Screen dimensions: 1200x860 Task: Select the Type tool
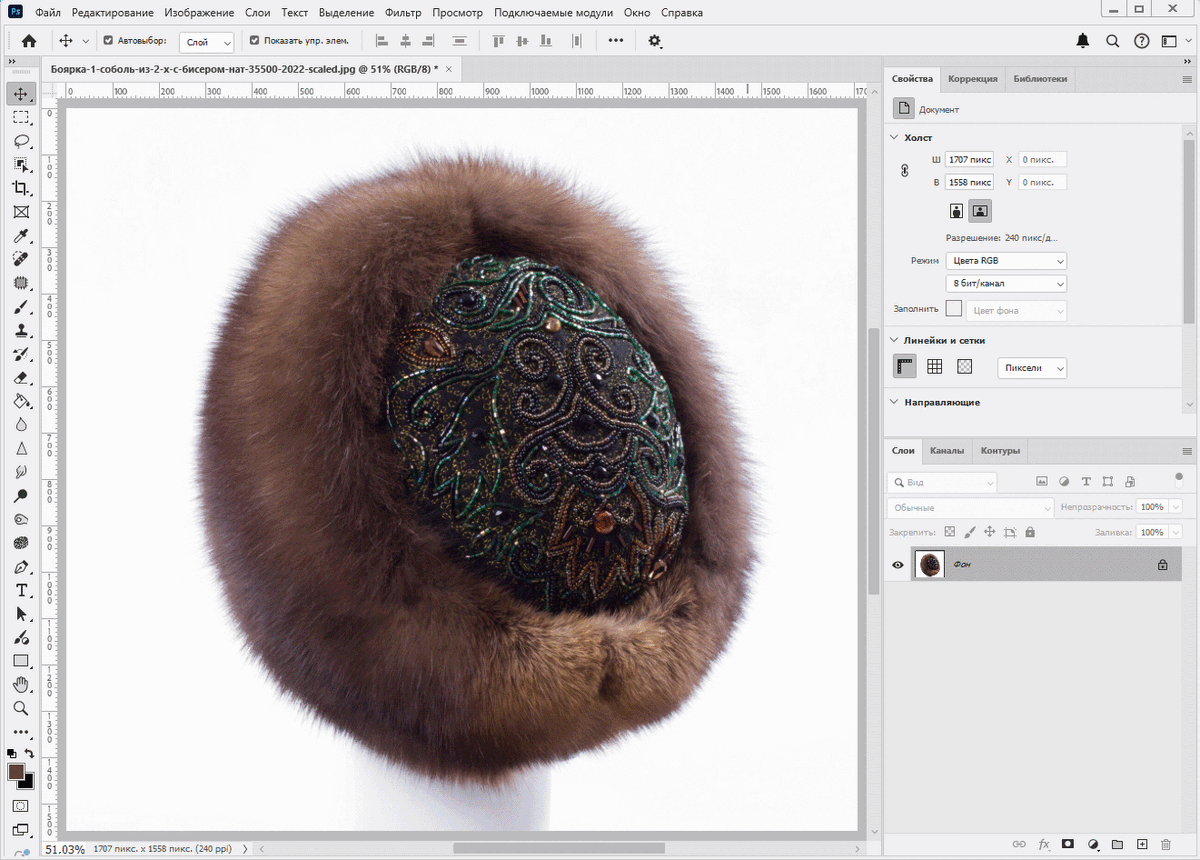(x=21, y=590)
